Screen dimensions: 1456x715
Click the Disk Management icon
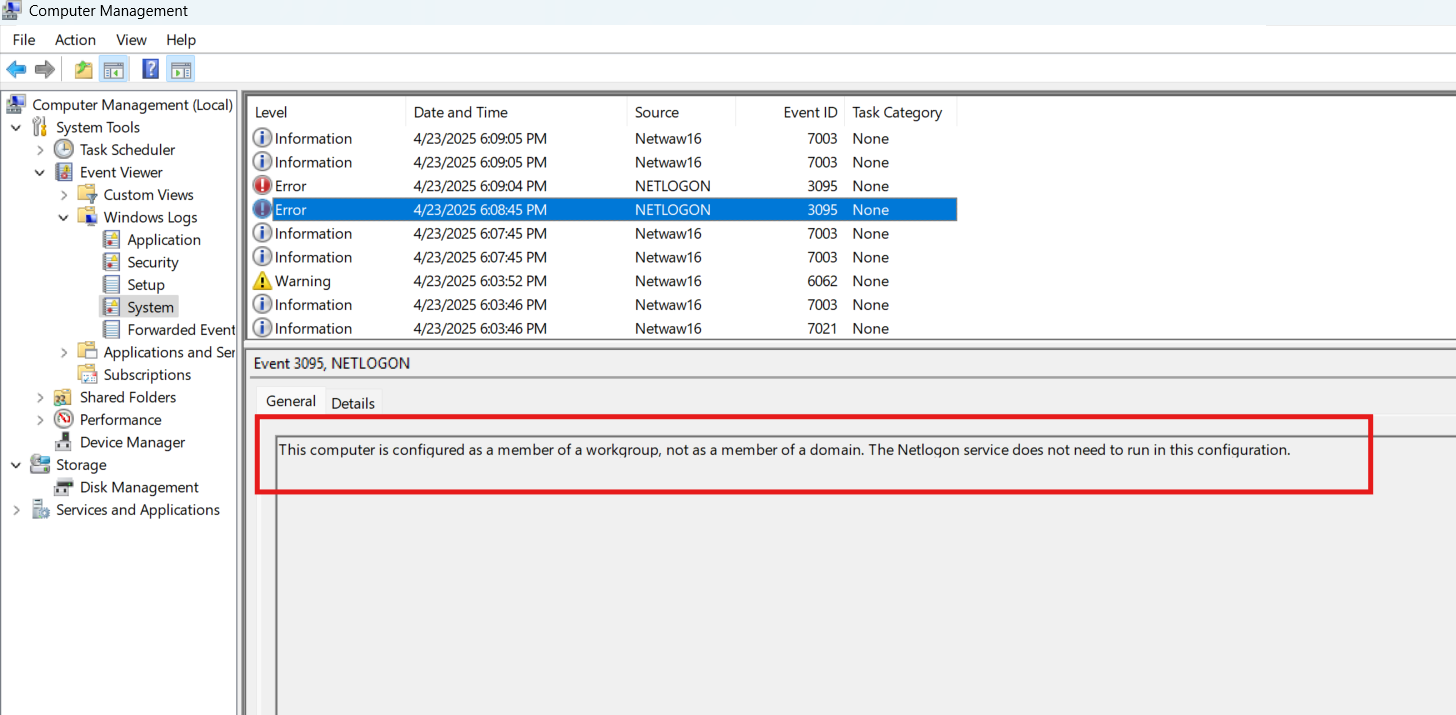pyautogui.click(x=64, y=487)
